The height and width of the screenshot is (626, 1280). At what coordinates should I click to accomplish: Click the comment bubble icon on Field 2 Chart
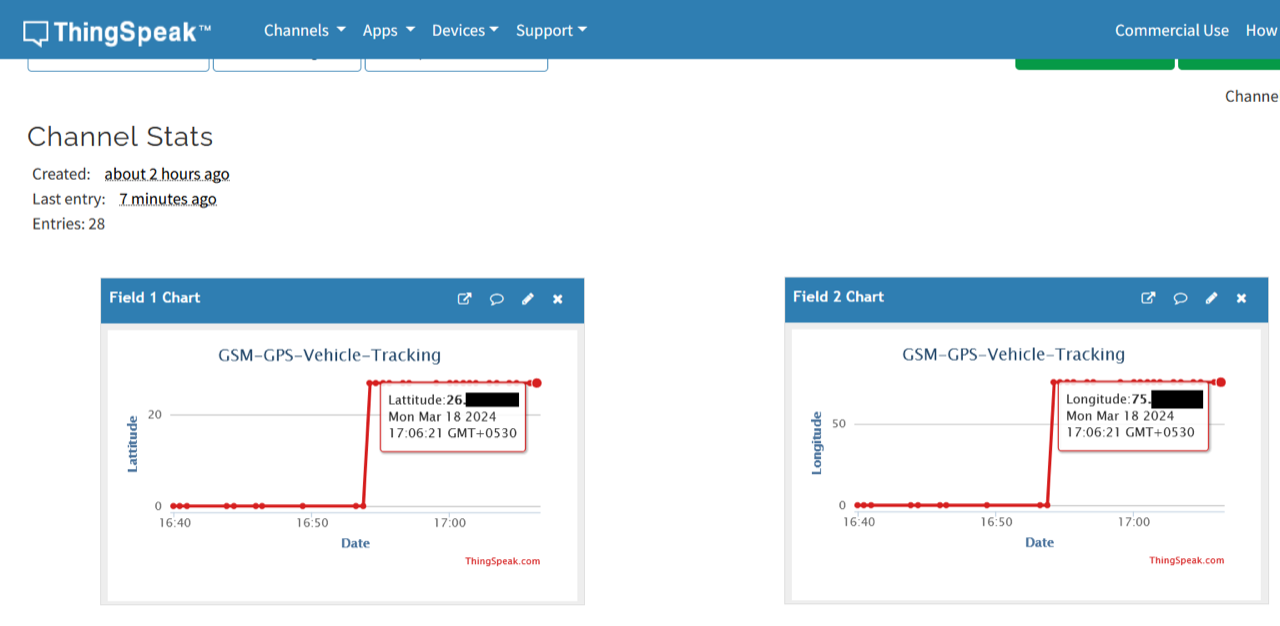[x=1180, y=297]
